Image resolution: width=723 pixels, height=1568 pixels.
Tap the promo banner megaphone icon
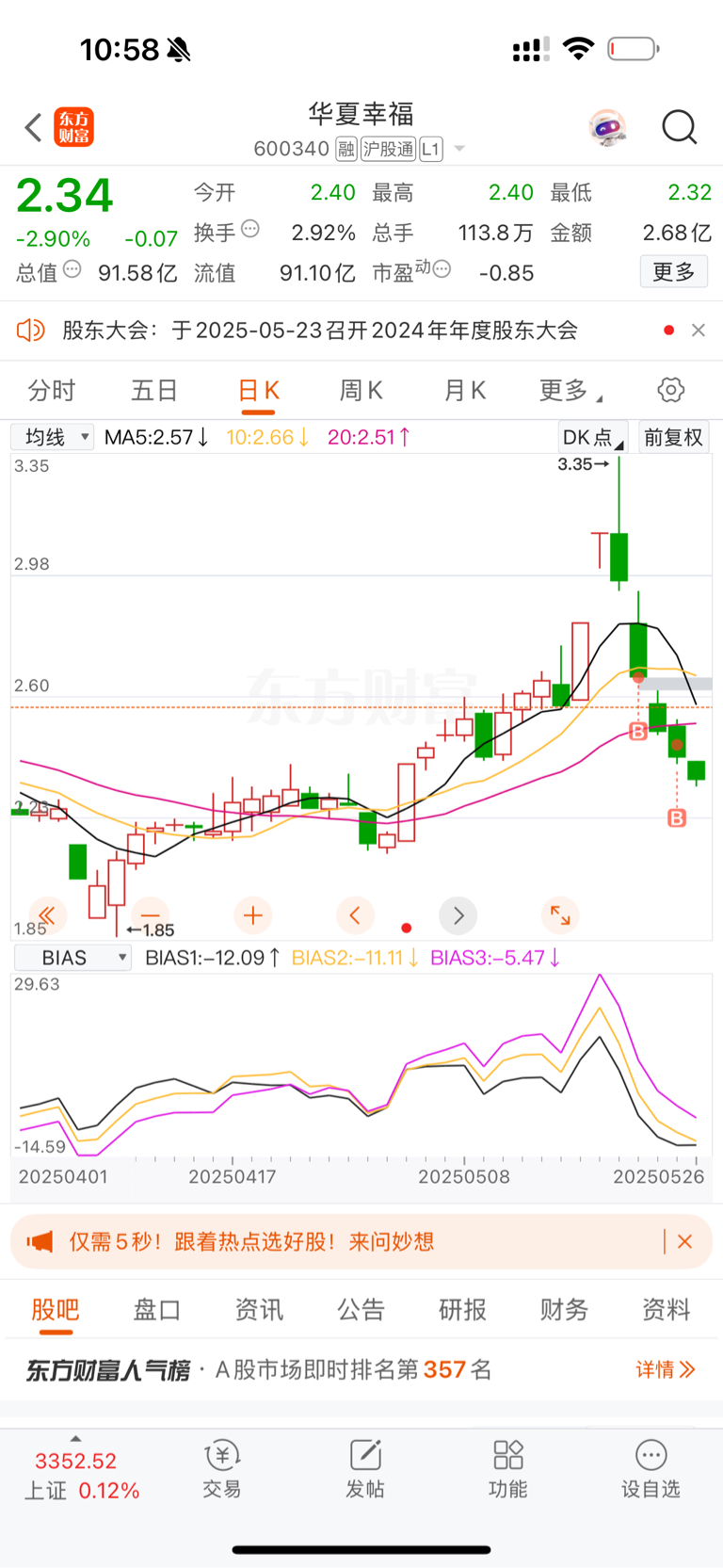click(40, 1241)
